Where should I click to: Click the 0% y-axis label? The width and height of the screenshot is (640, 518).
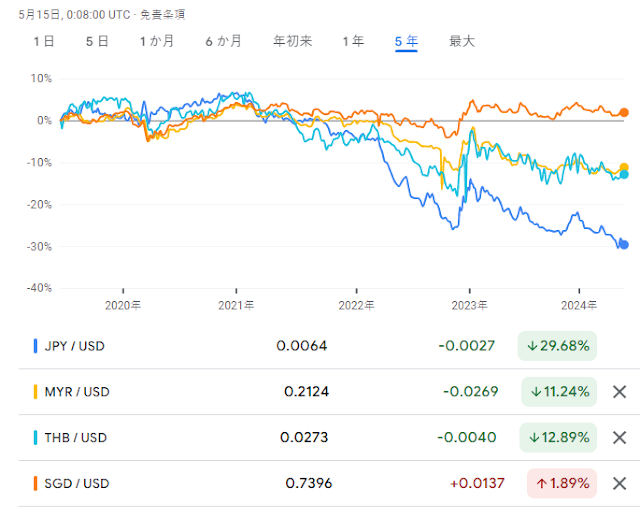coord(44,121)
